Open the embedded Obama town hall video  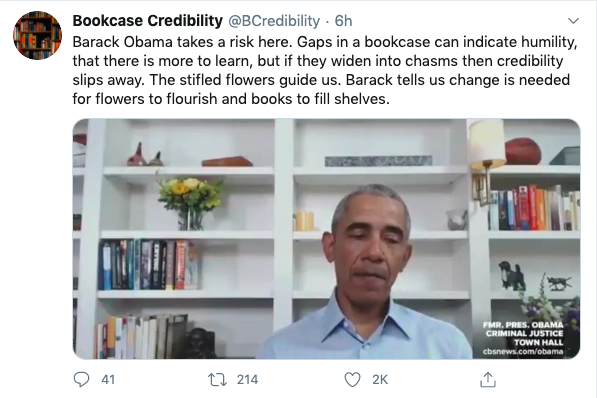coord(326,239)
